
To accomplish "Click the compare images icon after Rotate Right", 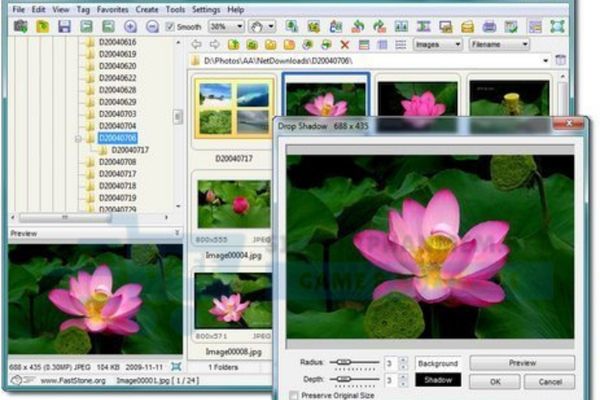I will tap(401, 26).
